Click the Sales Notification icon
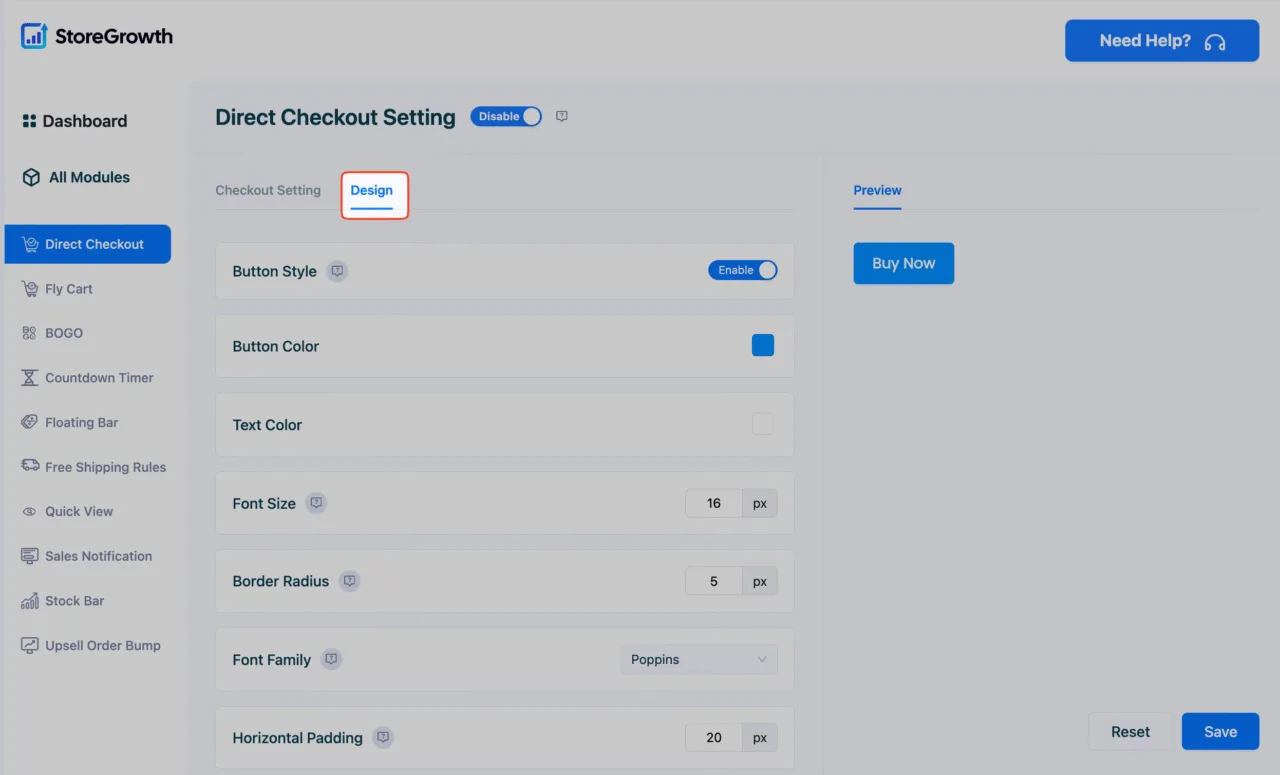The width and height of the screenshot is (1280, 775). tap(29, 556)
